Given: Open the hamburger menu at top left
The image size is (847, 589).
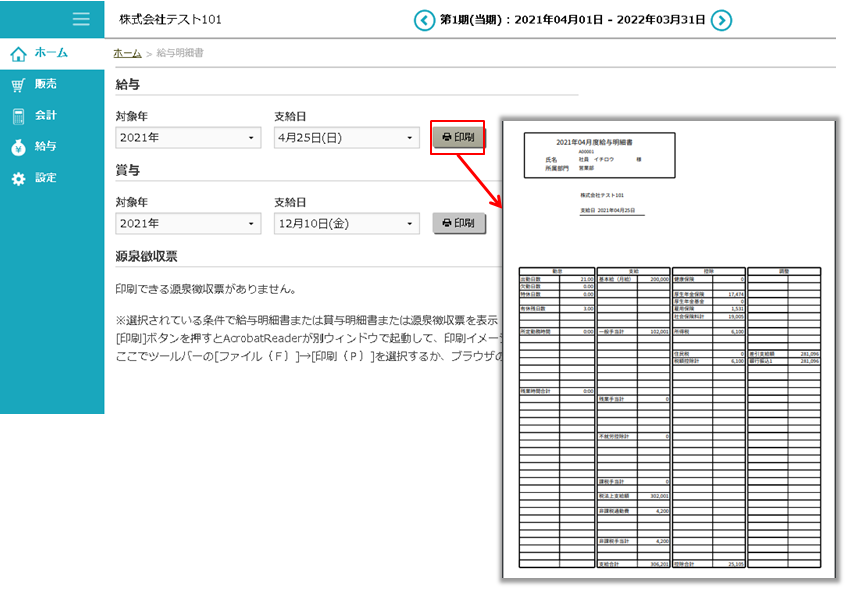Looking at the screenshot, I should (80, 19).
